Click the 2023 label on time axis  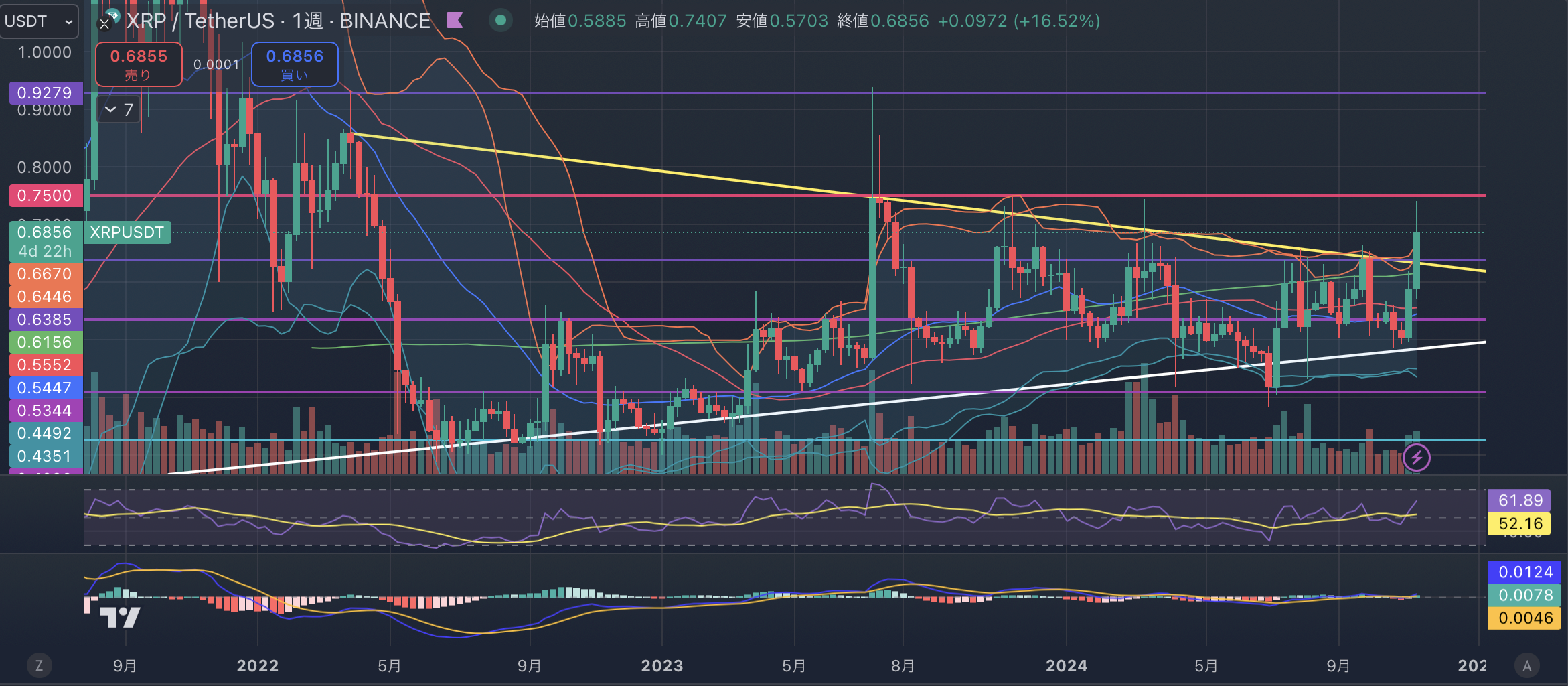tap(662, 665)
